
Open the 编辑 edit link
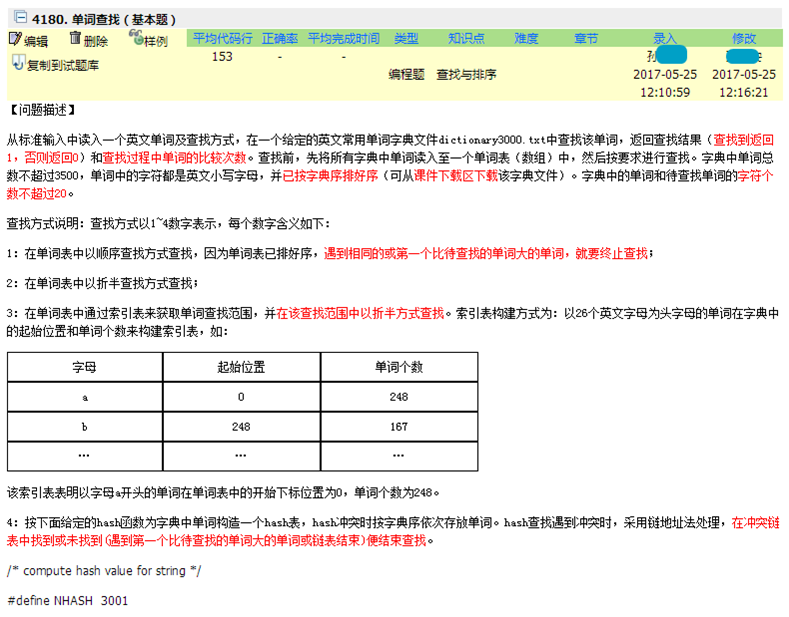(36, 41)
